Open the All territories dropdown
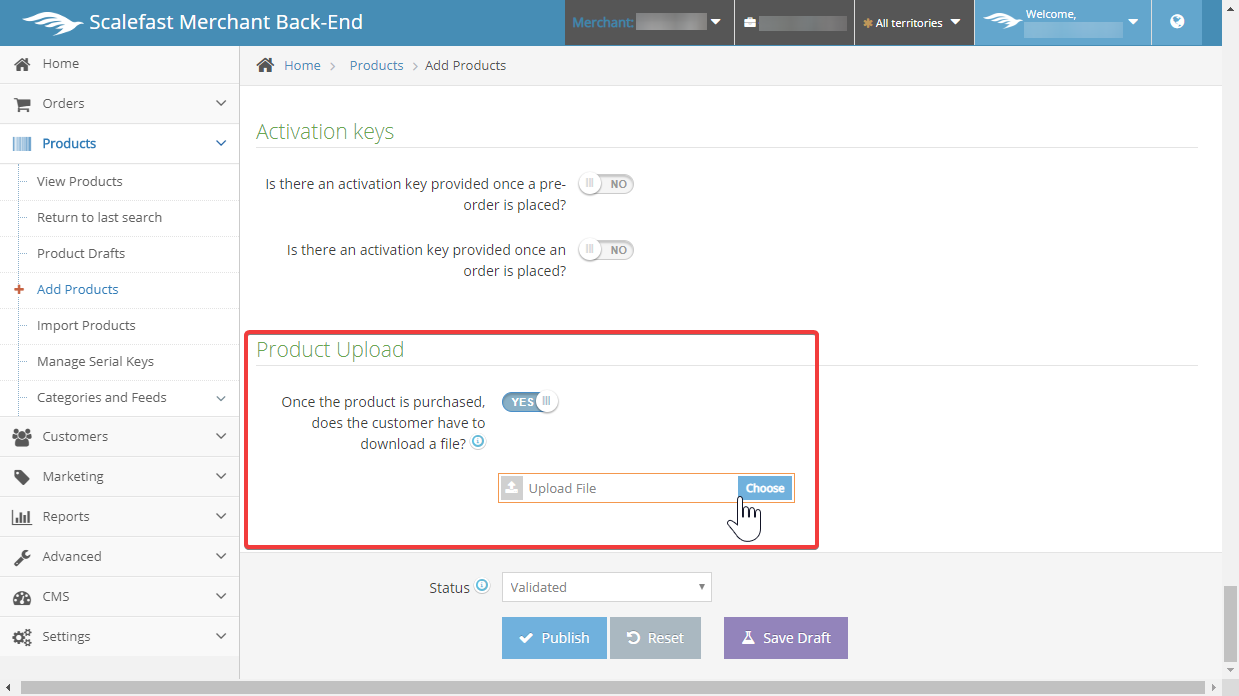Viewport: 1239px width, 696px height. 914,22
